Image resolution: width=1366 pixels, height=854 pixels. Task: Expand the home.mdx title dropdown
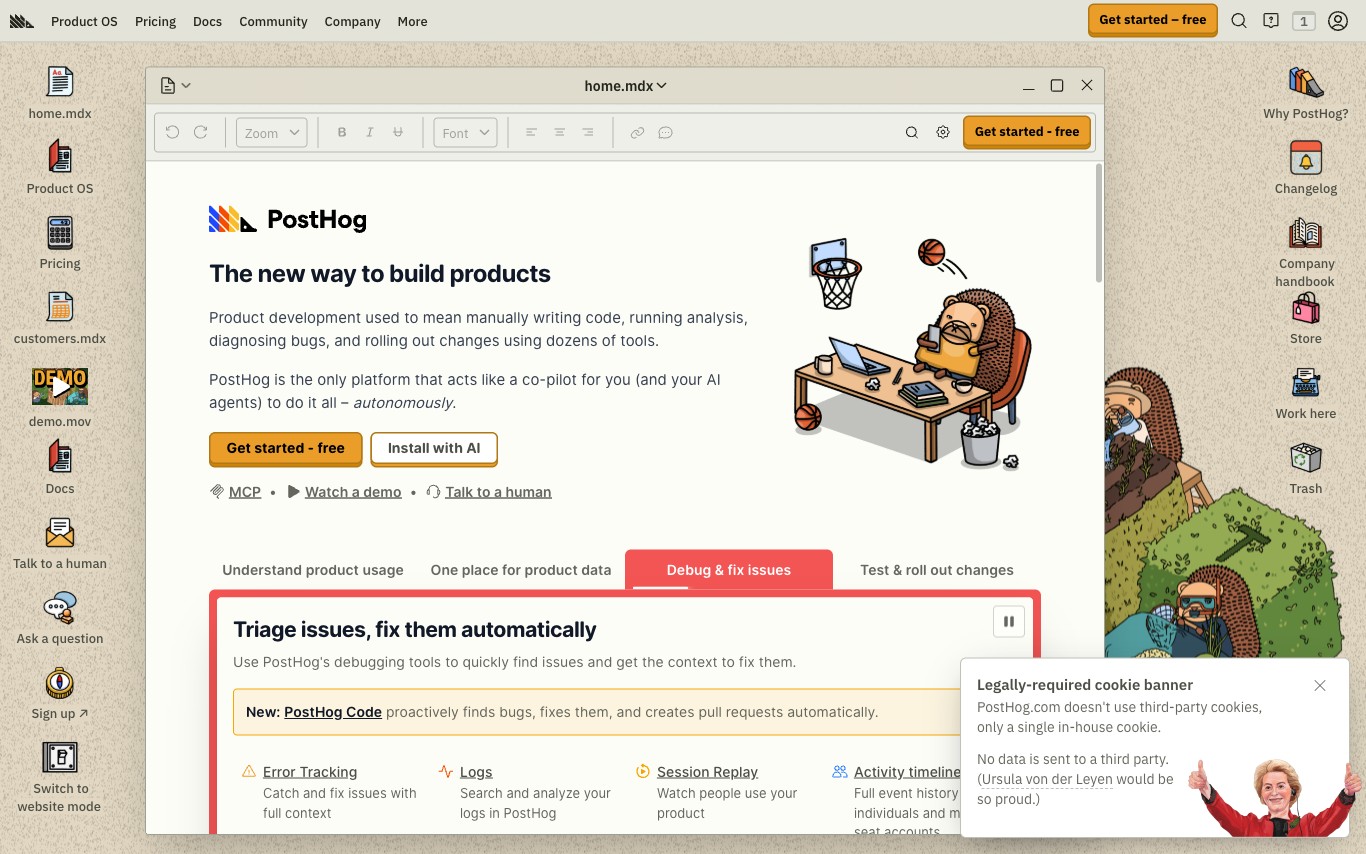pos(625,86)
